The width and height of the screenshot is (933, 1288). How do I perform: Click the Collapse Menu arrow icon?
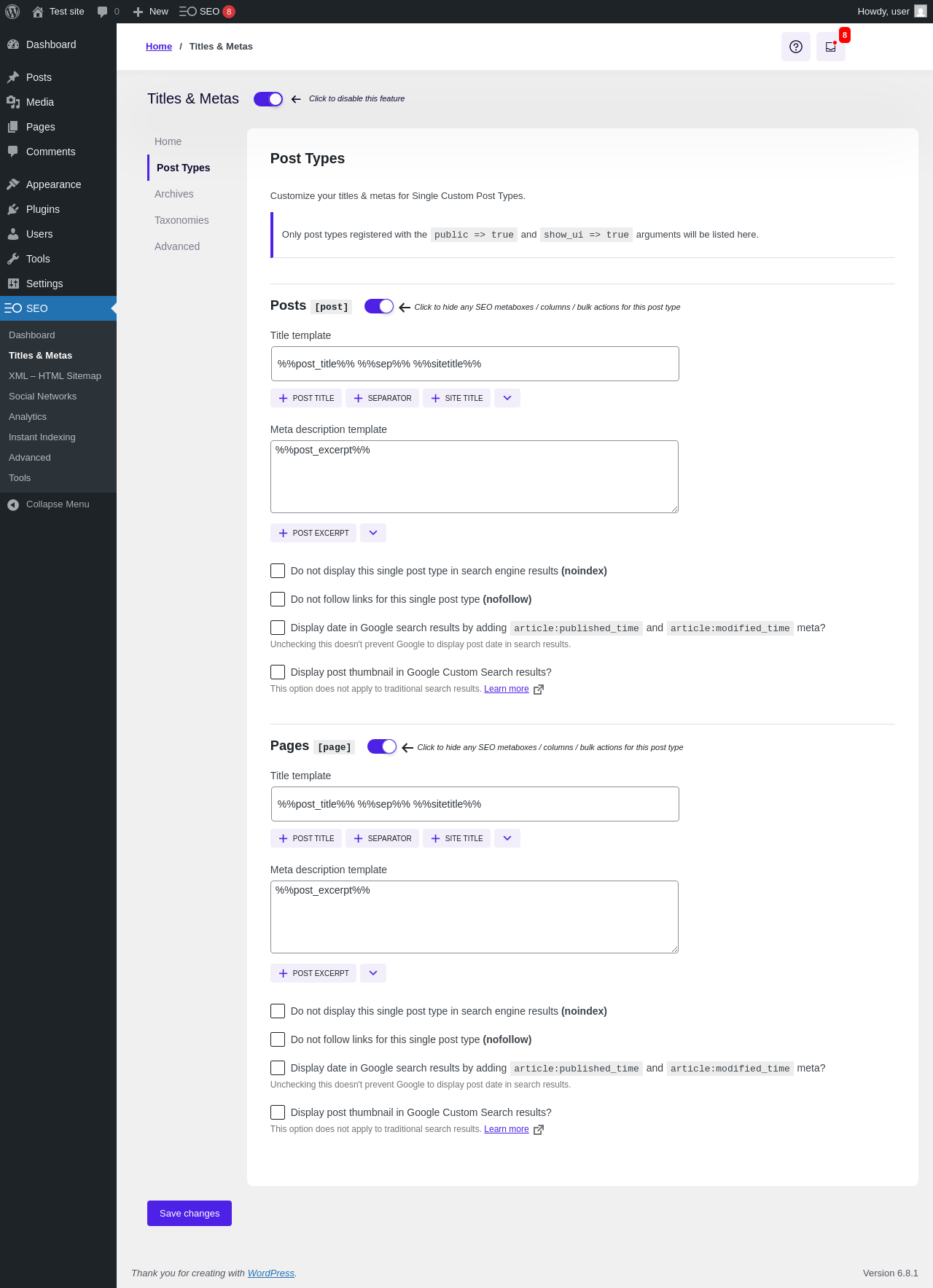click(13, 504)
